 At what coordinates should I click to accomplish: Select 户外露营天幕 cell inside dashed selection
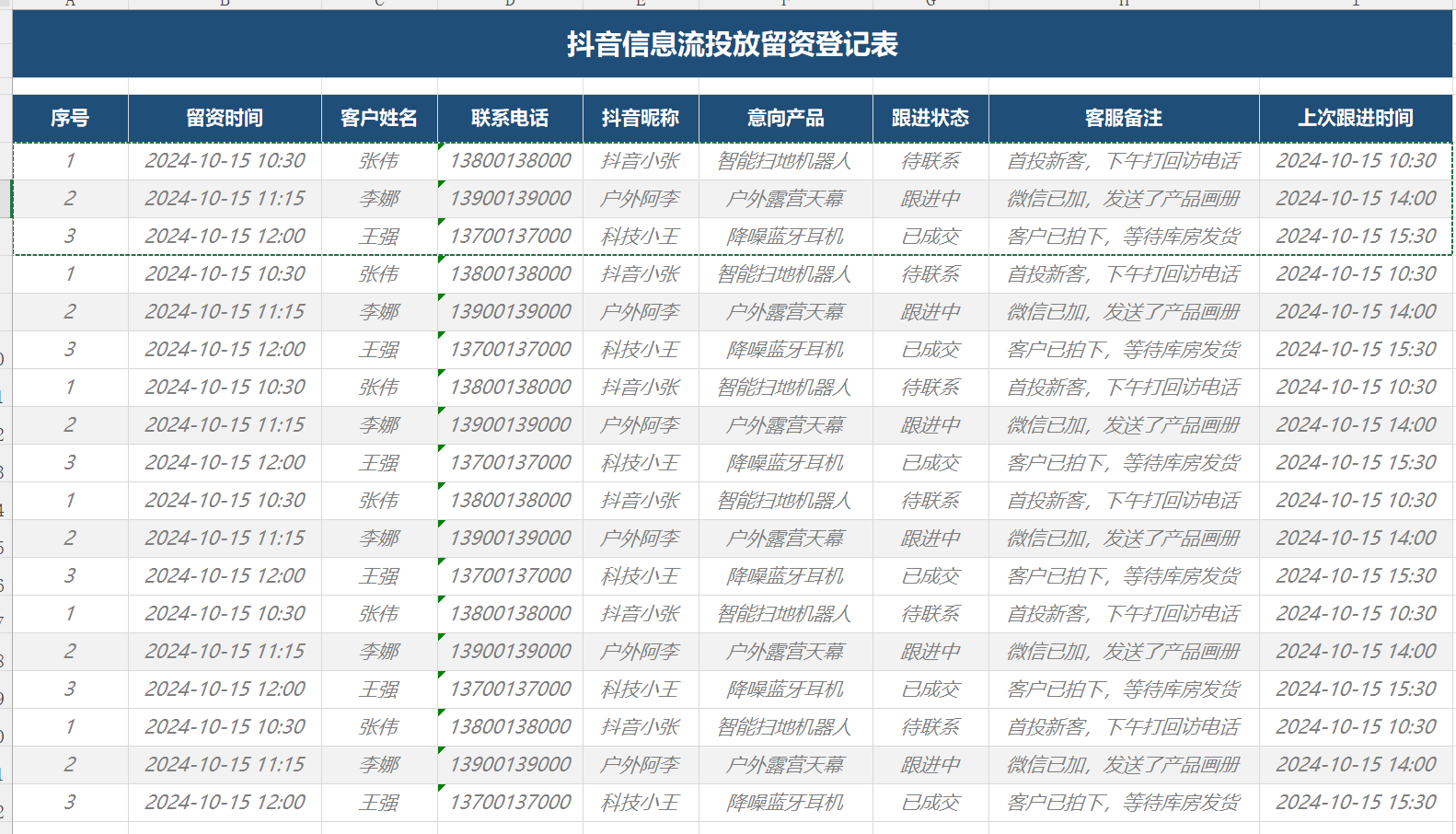pyautogui.click(x=786, y=199)
